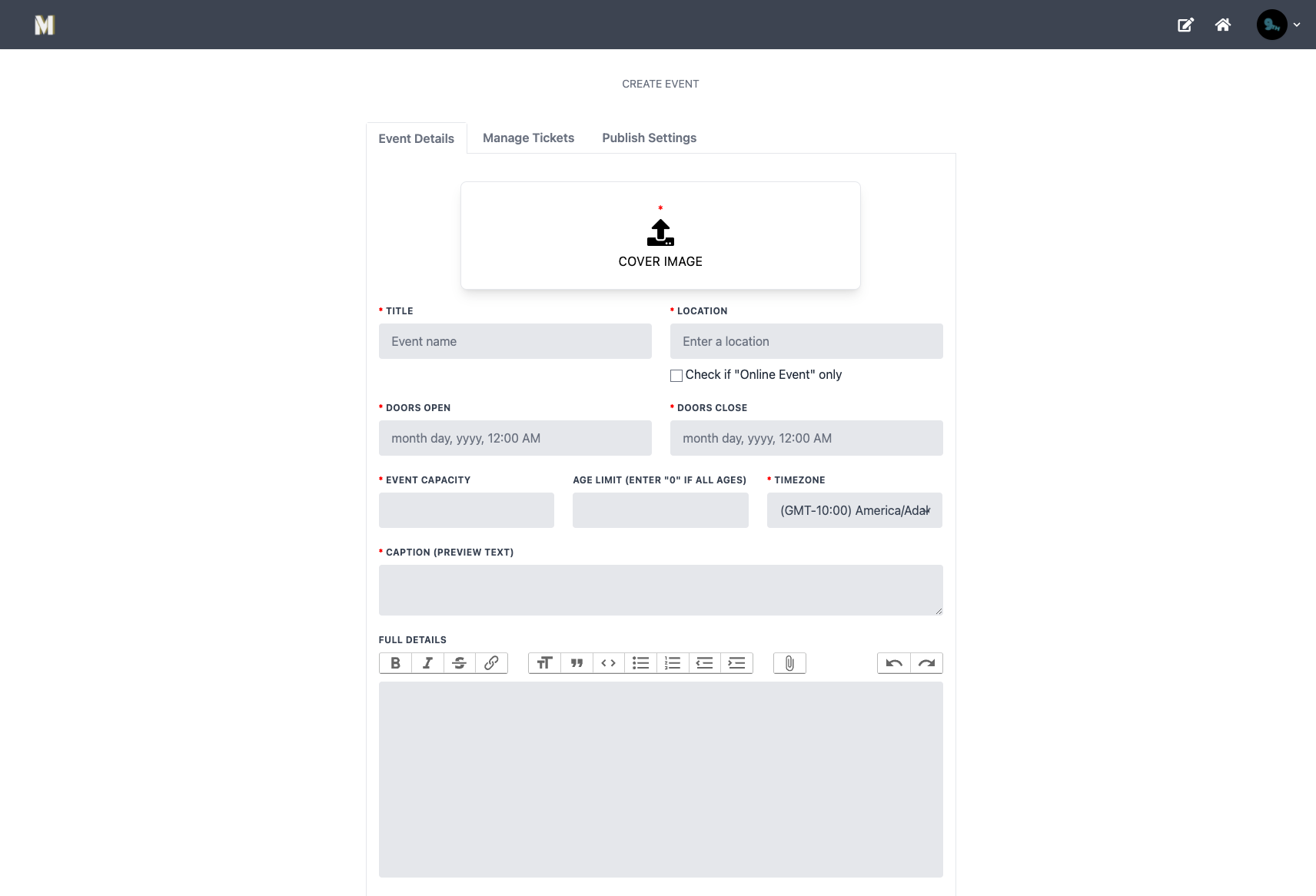Toggle italic formatting
The width and height of the screenshot is (1316, 896).
coord(427,663)
